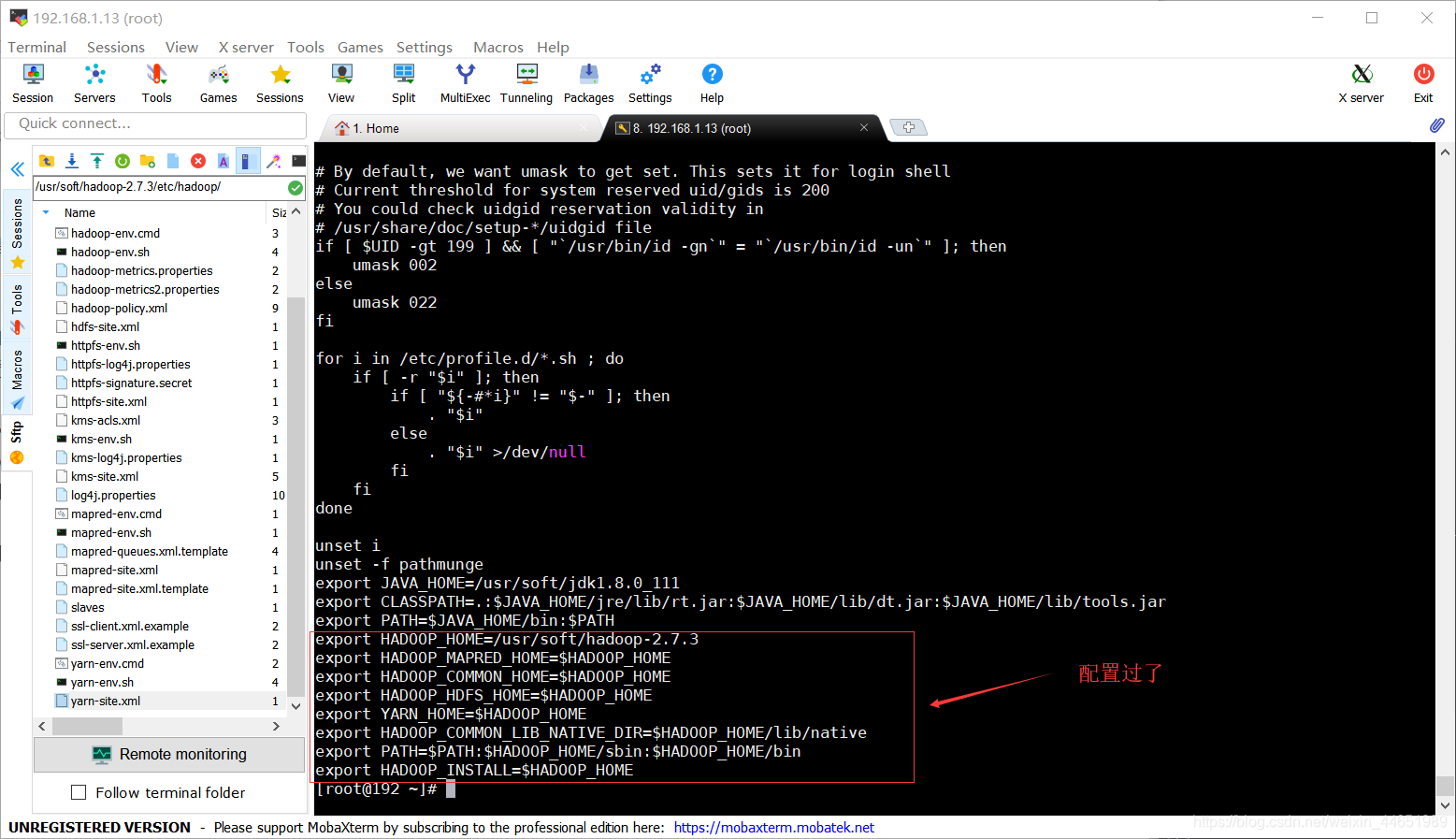Select hadoop-env.sh file
Screen dimensions: 1456x839
click(x=110, y=252)
